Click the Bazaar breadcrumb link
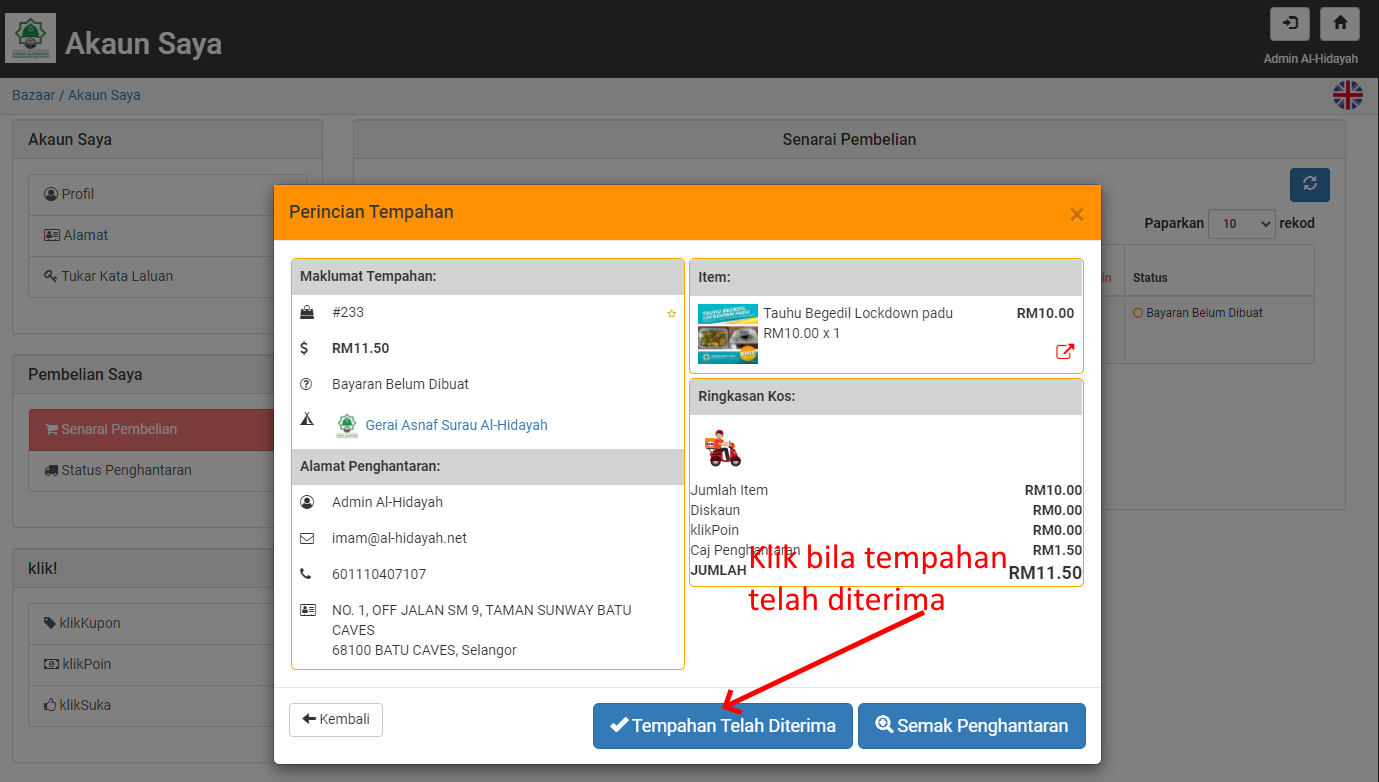Screen dimensions: 1379x782 [33, 95]
